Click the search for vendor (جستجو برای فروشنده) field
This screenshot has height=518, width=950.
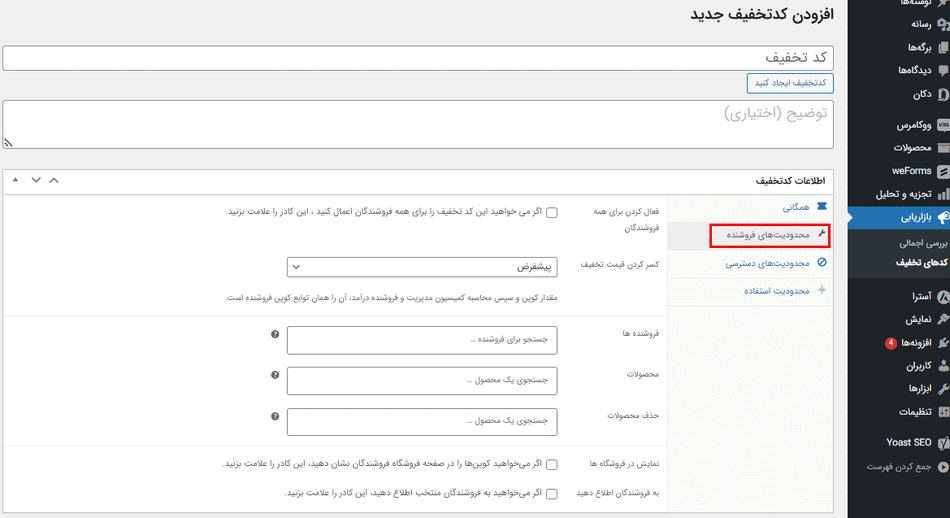422,340
